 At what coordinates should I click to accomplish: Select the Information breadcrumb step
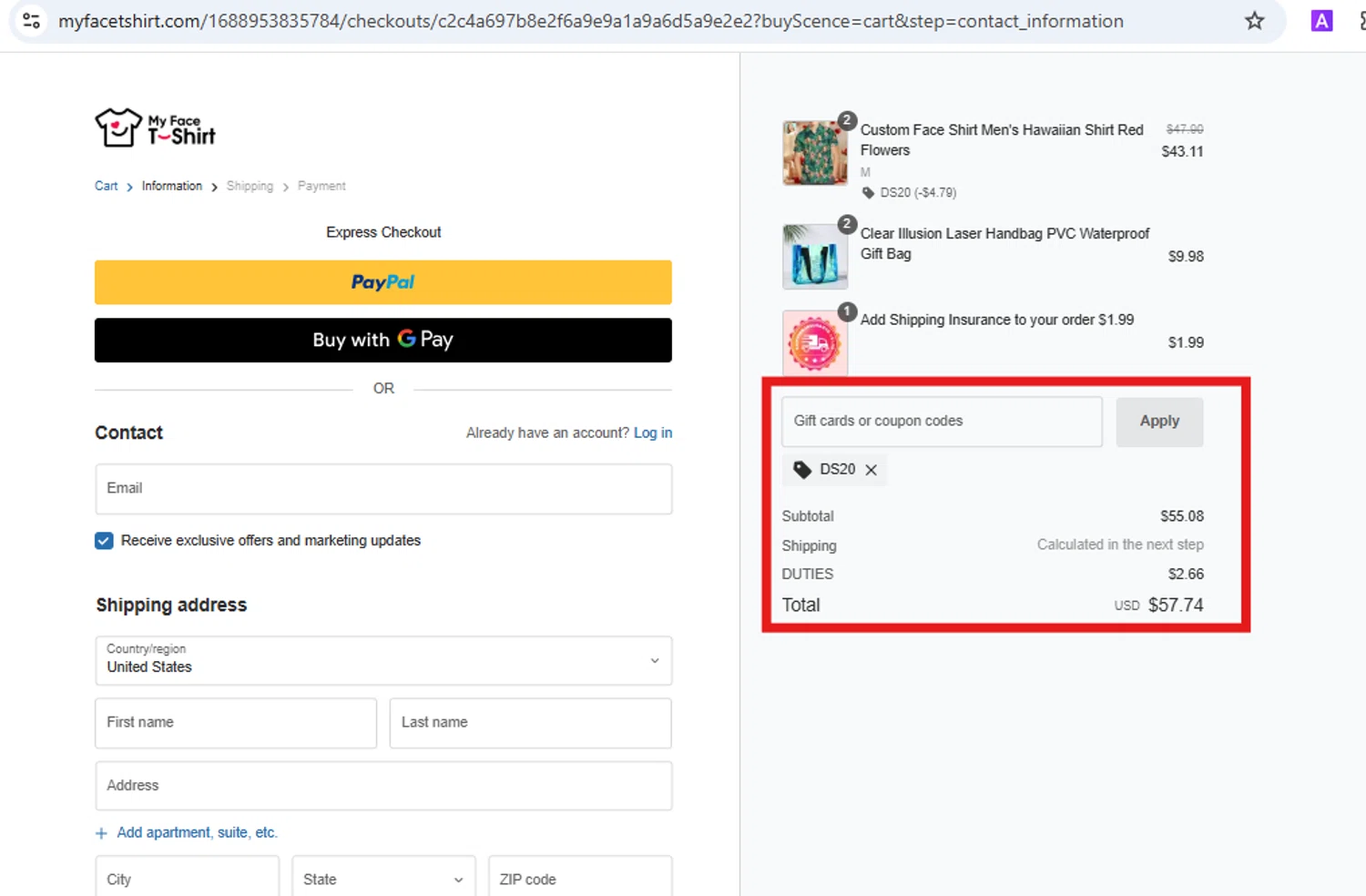172,186
